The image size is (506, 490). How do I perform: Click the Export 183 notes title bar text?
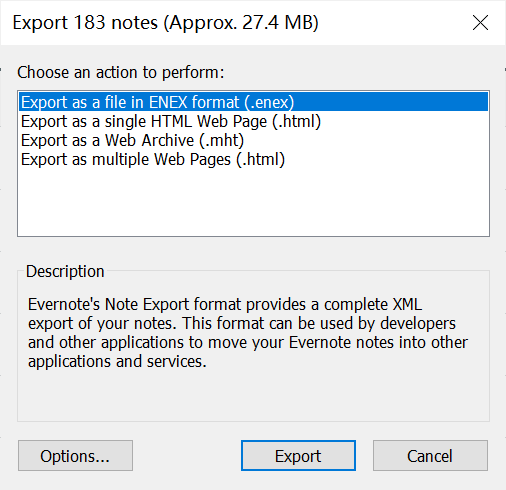[x=165, y=23]
